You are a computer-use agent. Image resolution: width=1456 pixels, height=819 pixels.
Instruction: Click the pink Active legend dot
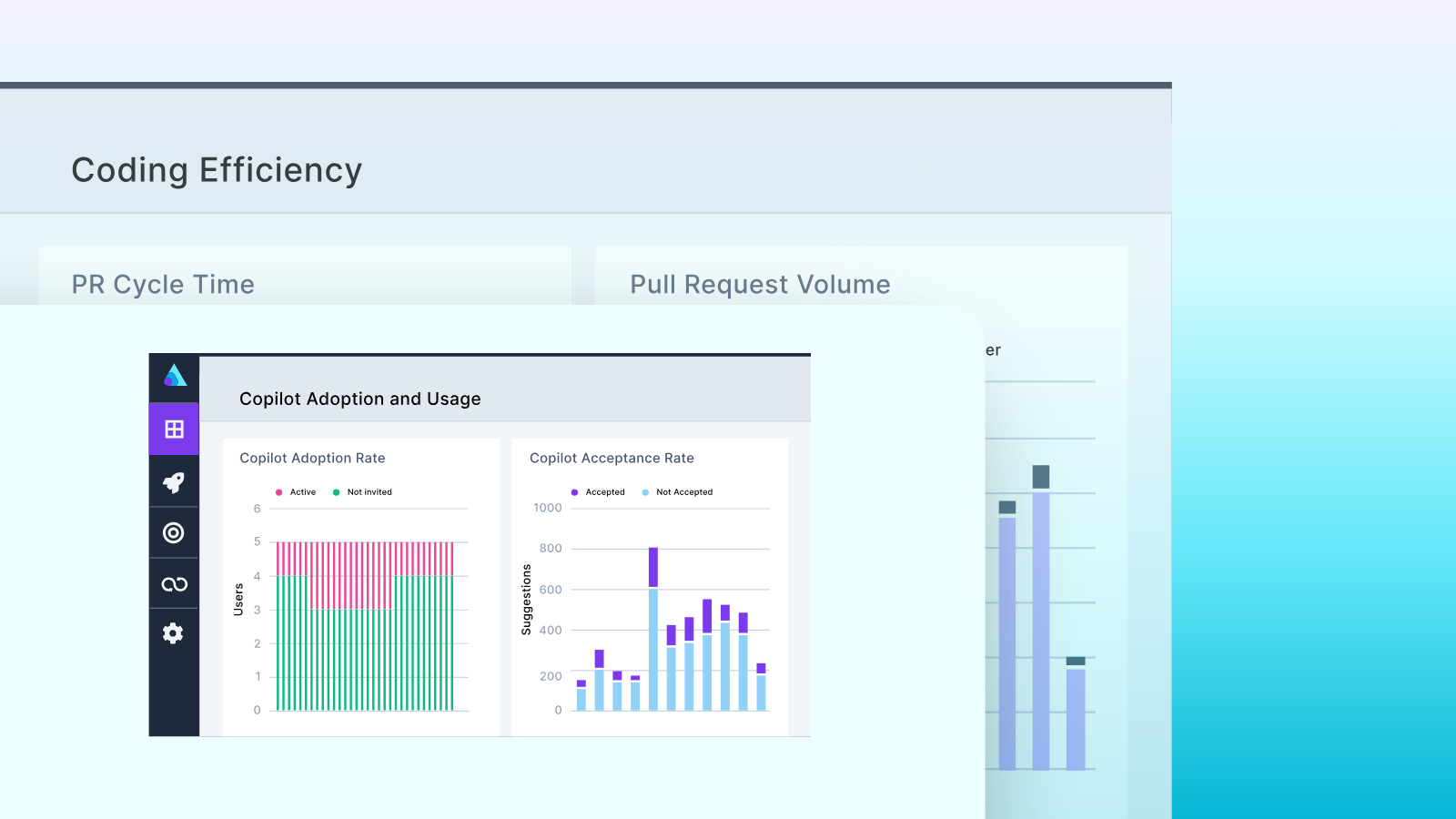pos(279,492)
